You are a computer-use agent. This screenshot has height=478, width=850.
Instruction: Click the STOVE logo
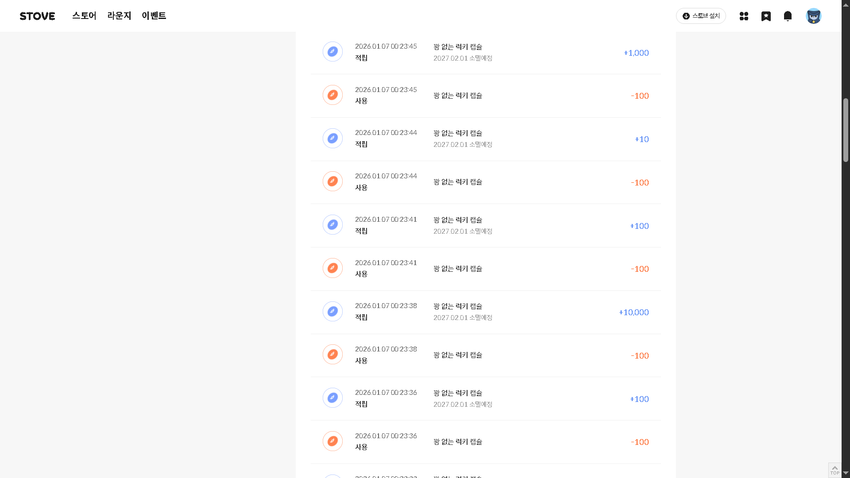37,16
